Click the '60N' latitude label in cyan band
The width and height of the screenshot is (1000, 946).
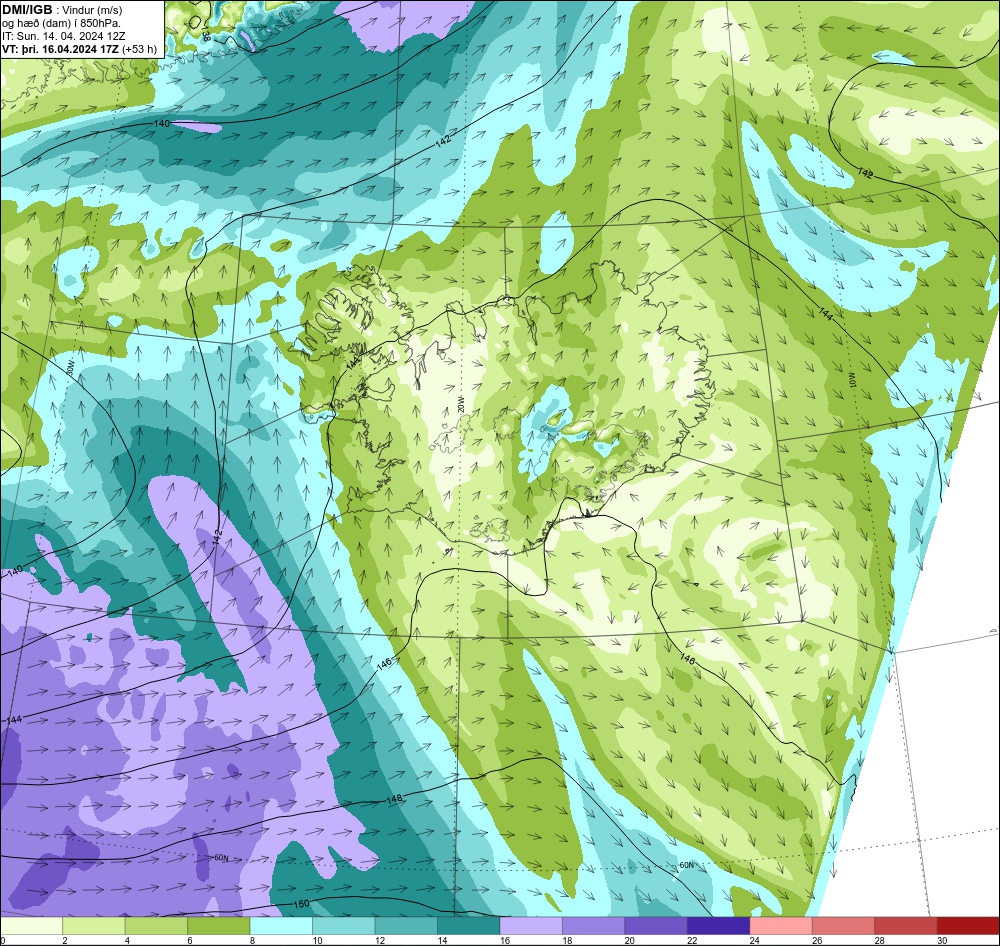coord(686,866)
